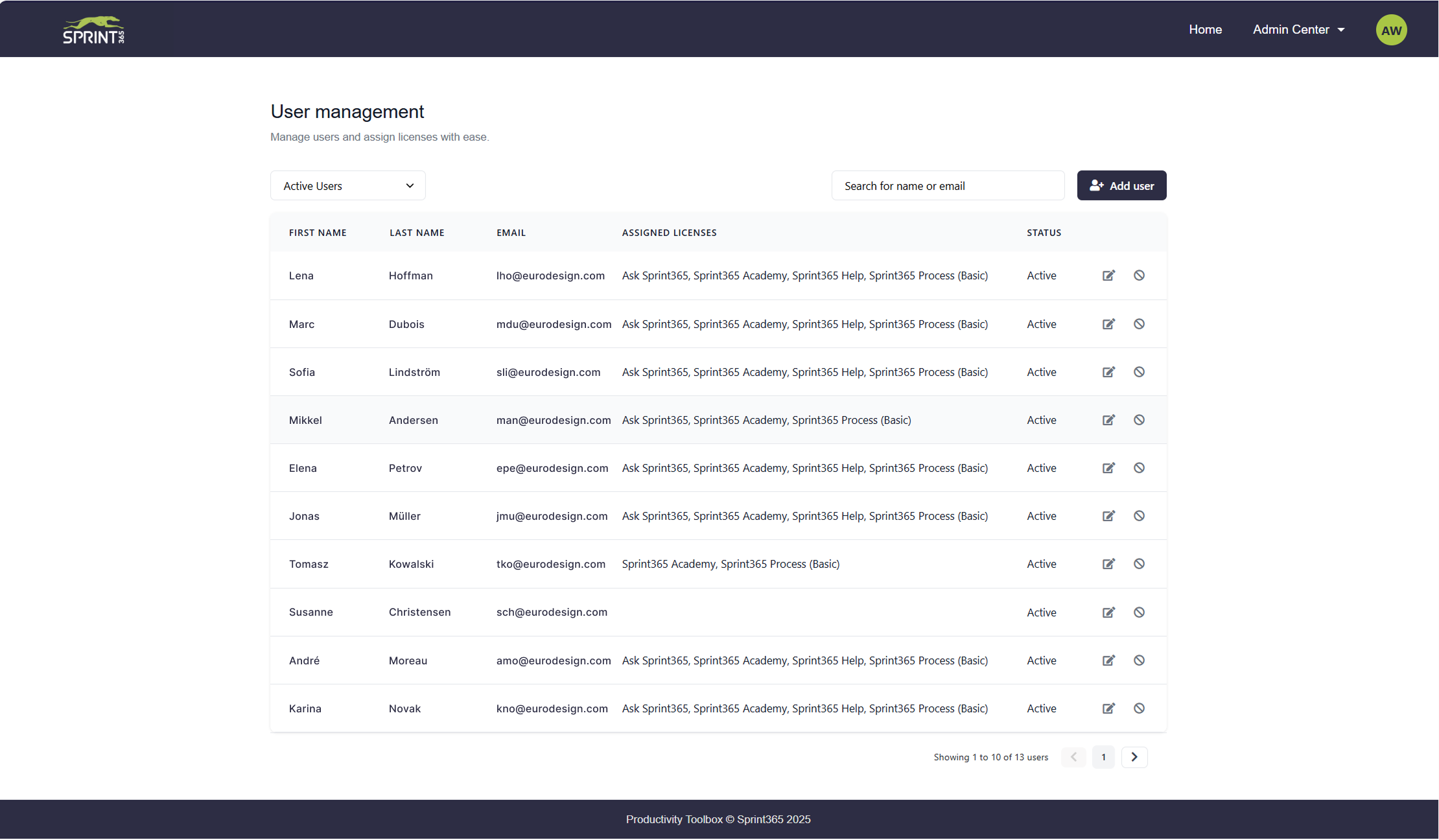Click email epe@eurodesign.com

click(552, 468)
